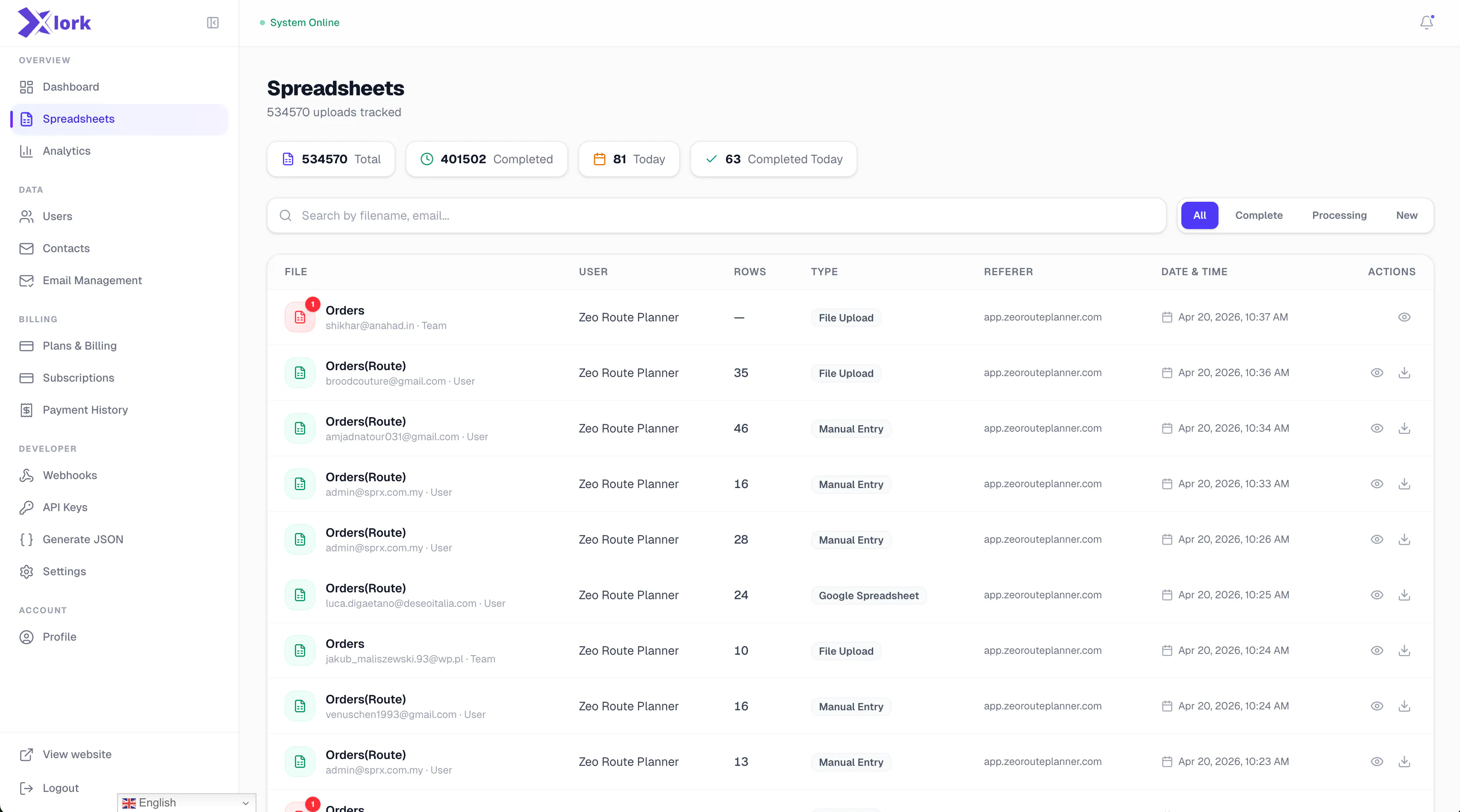View the amjadnatour031@gmail.com file
Viewport: 1460px width, 812px height.
click(x=1377, y=428)
